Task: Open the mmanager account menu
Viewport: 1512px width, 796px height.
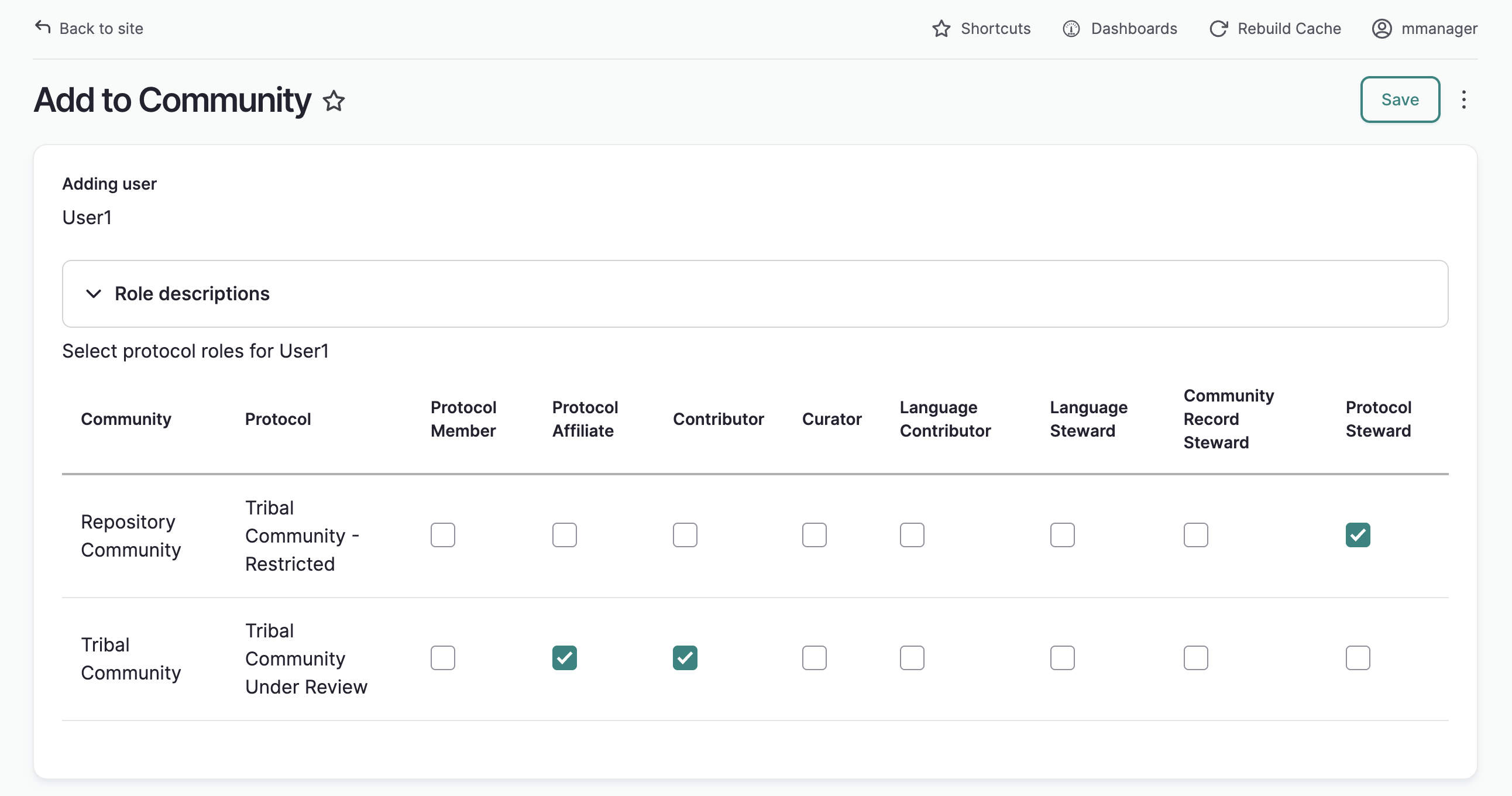Action: coord(1425,28)
